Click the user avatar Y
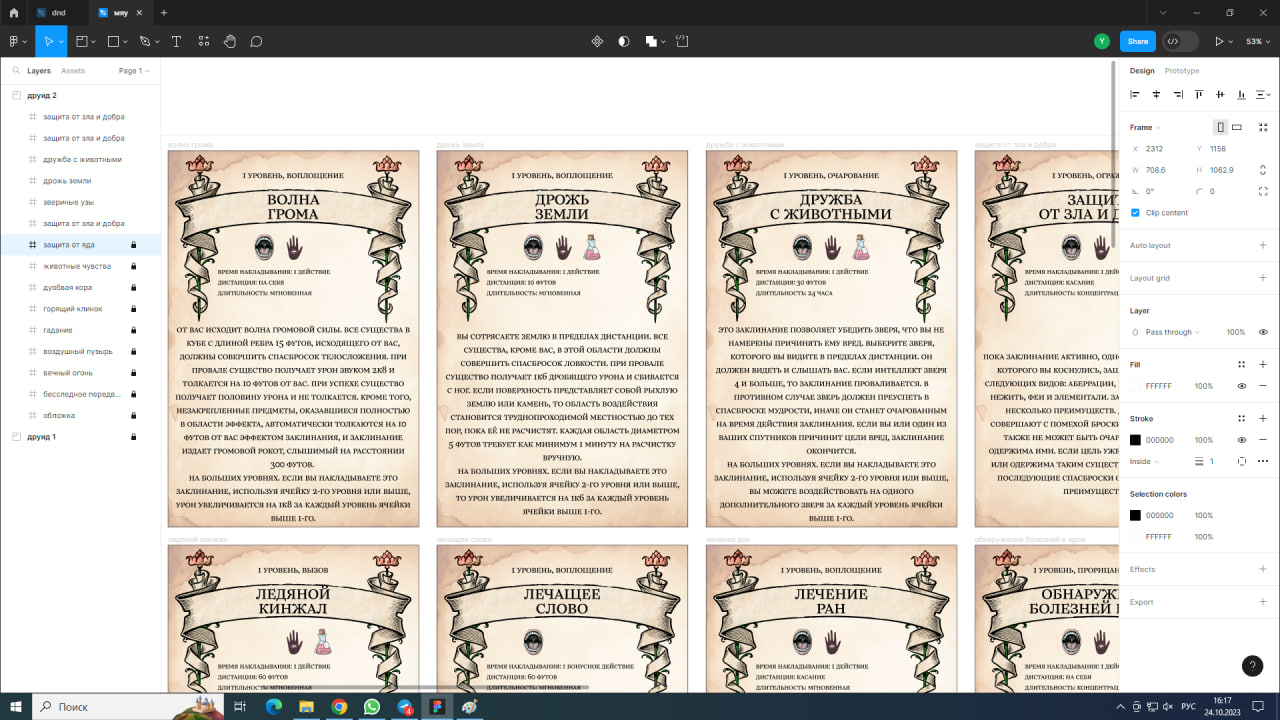Screen dimensions: 1280x720 1101,41
